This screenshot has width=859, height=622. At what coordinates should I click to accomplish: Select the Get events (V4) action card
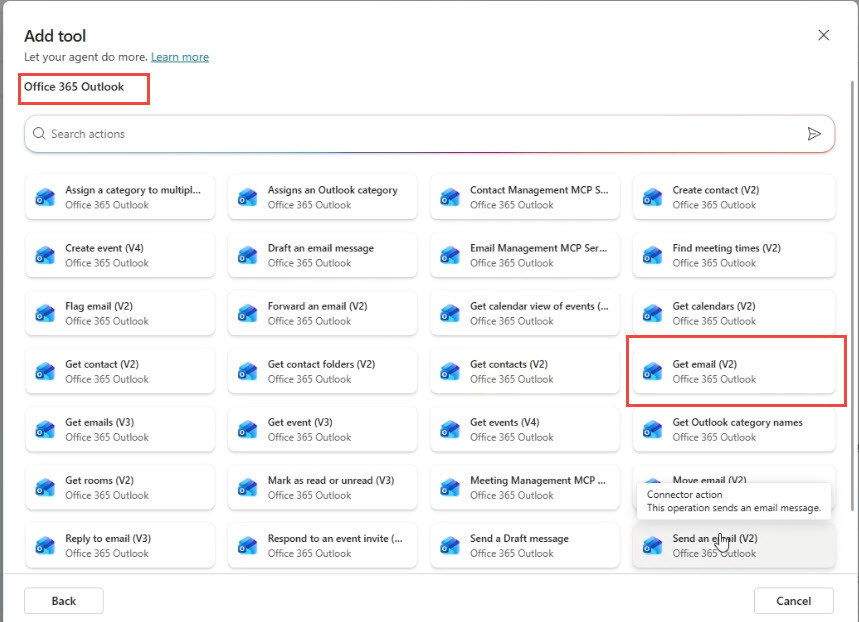[x=525, y=429]
